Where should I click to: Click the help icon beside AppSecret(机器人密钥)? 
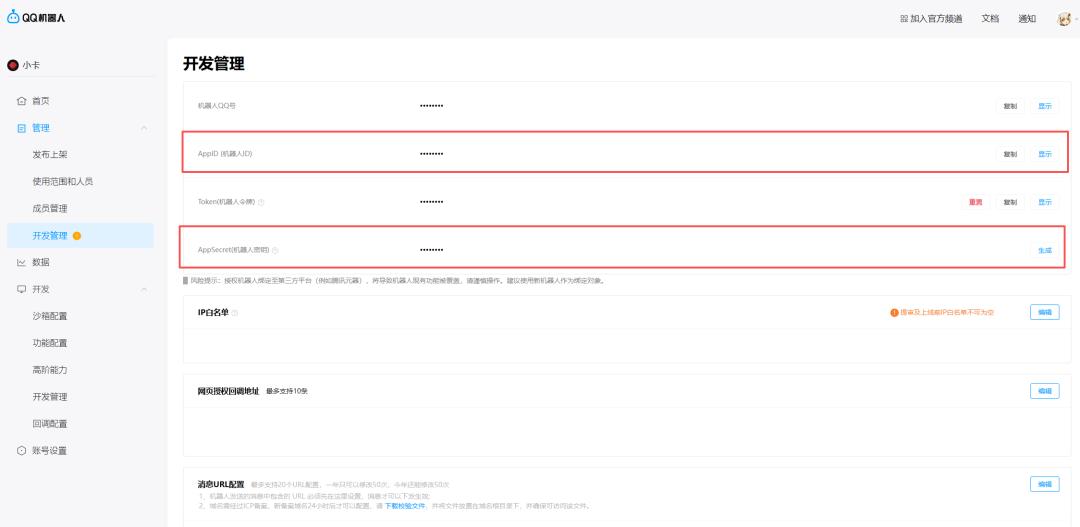275,250
